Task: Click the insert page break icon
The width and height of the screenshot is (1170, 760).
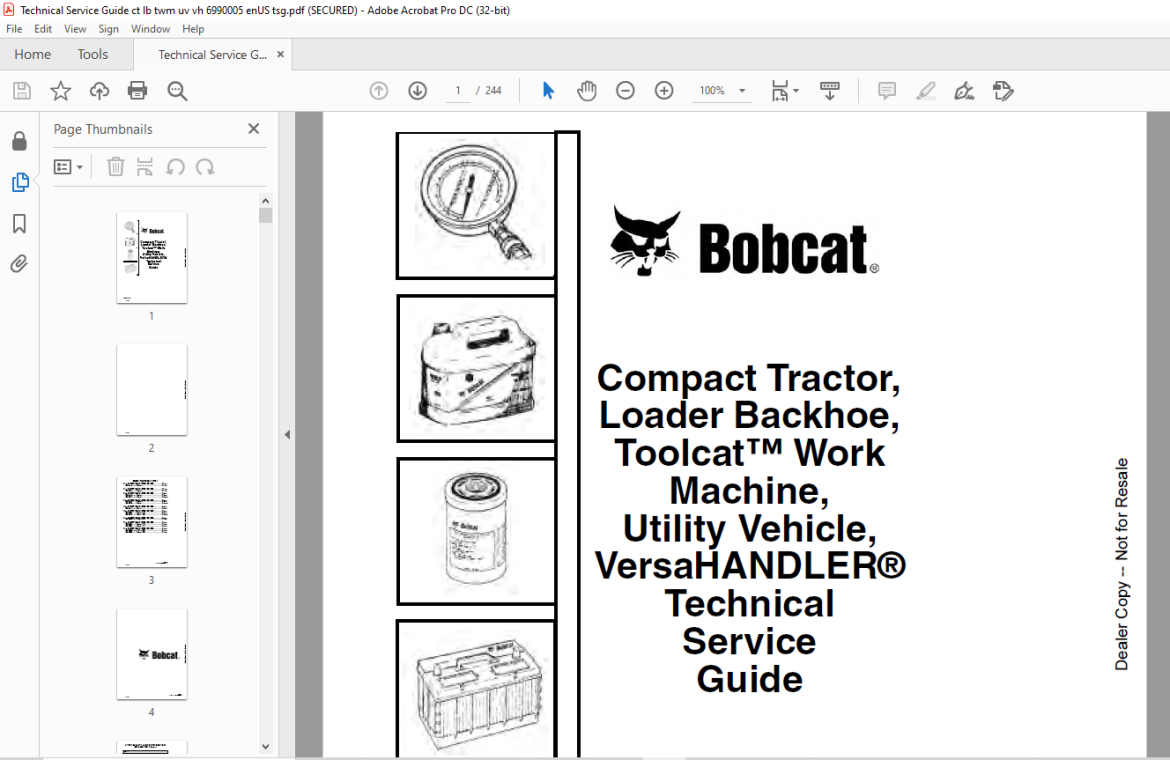Action: (x=145, y=167)
